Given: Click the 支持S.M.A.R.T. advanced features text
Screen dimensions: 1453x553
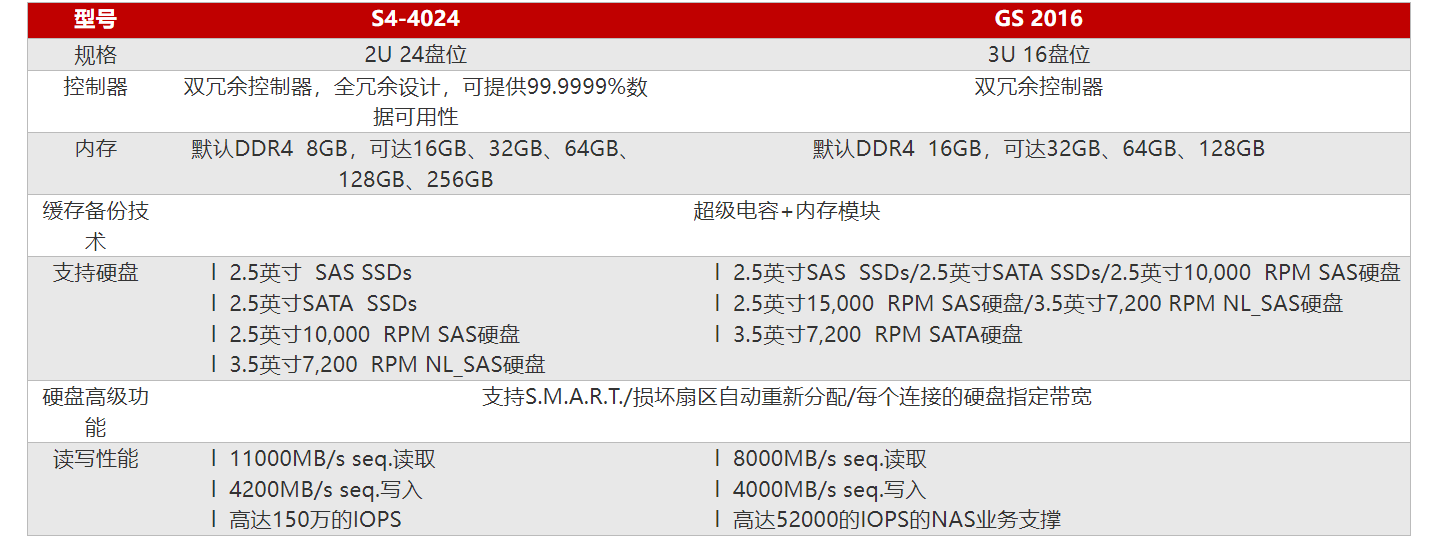Looking at the screenshot, I should coord(787,397).
